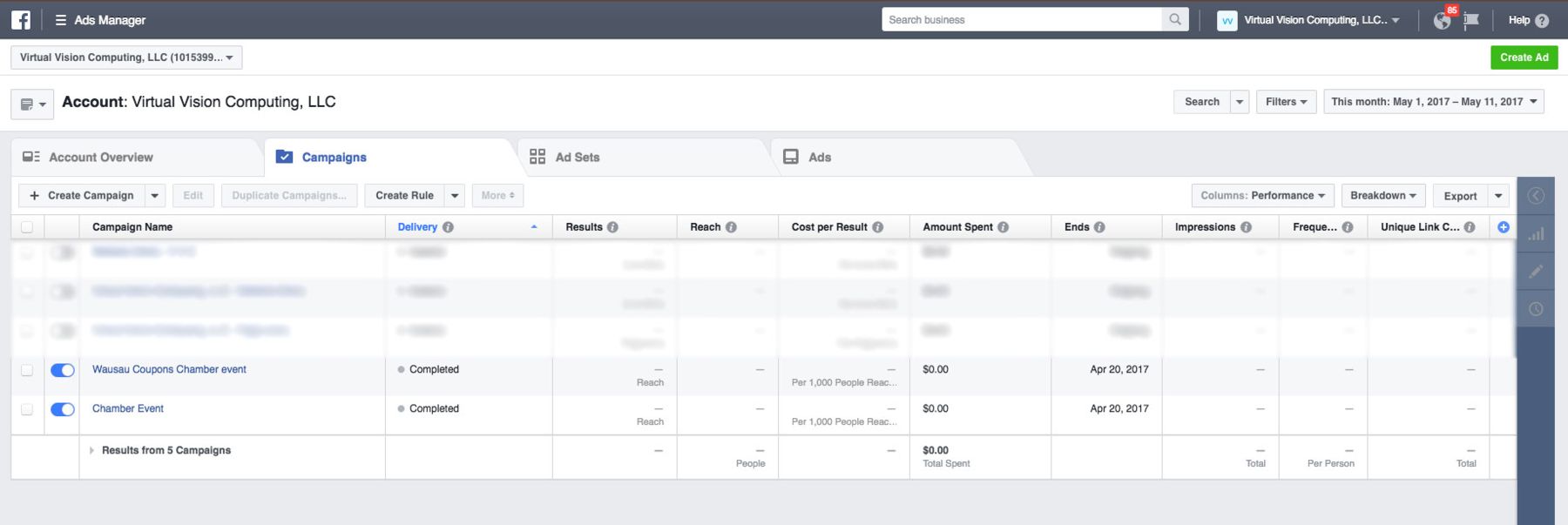Sort by the Amount Spent header

957,227
